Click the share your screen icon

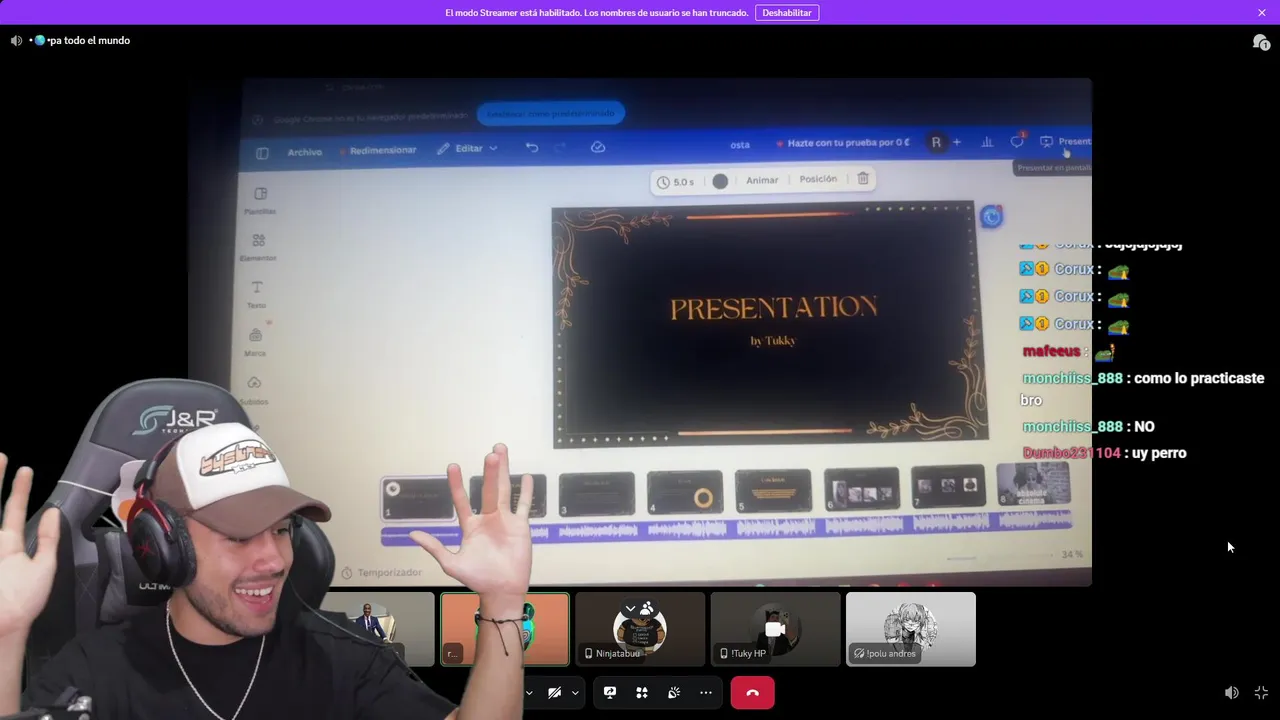click(x=610, y=692)
